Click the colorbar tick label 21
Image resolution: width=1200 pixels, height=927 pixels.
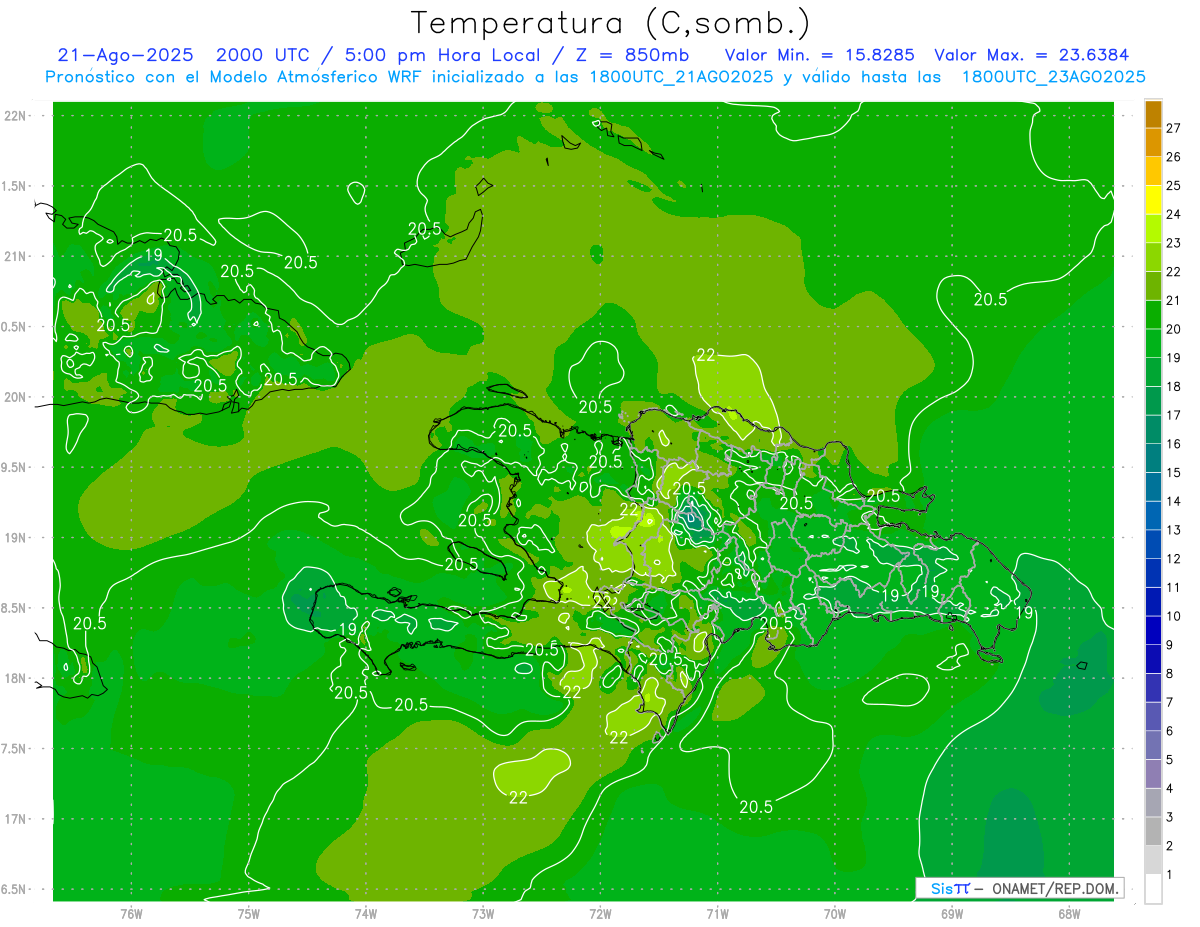[1173, 301]
